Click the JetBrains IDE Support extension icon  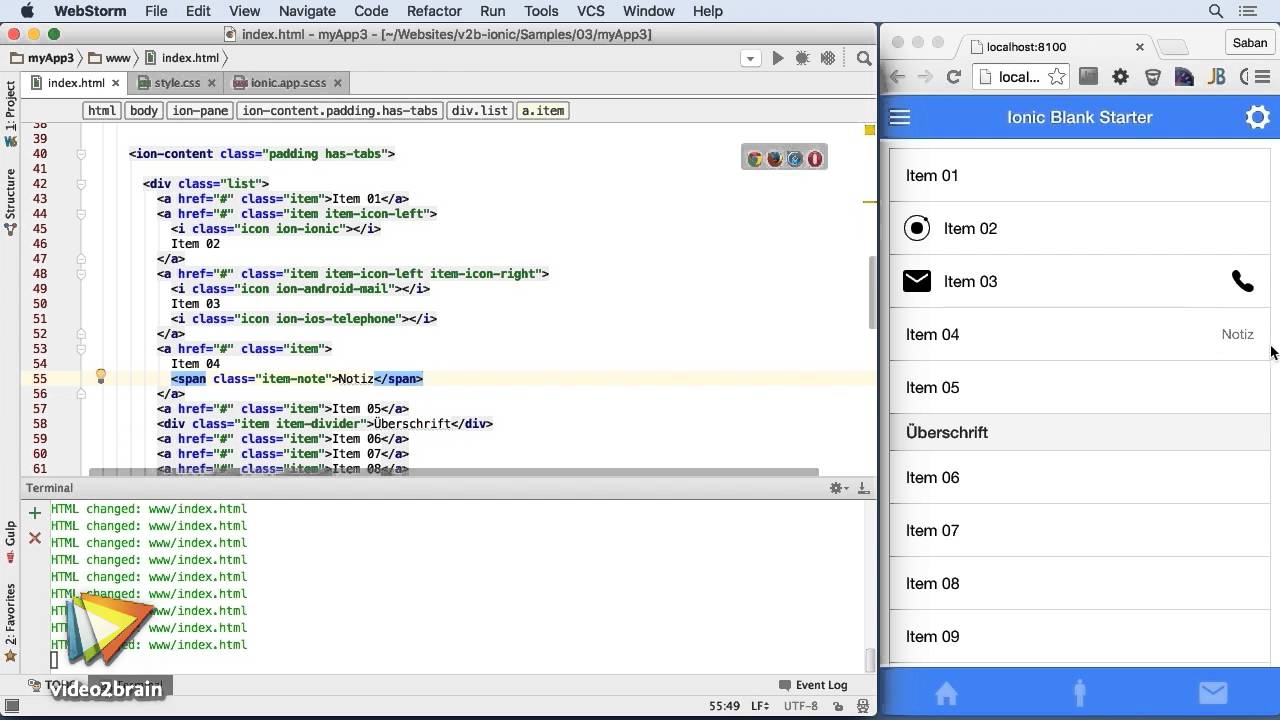click(x=1216, y=77)
